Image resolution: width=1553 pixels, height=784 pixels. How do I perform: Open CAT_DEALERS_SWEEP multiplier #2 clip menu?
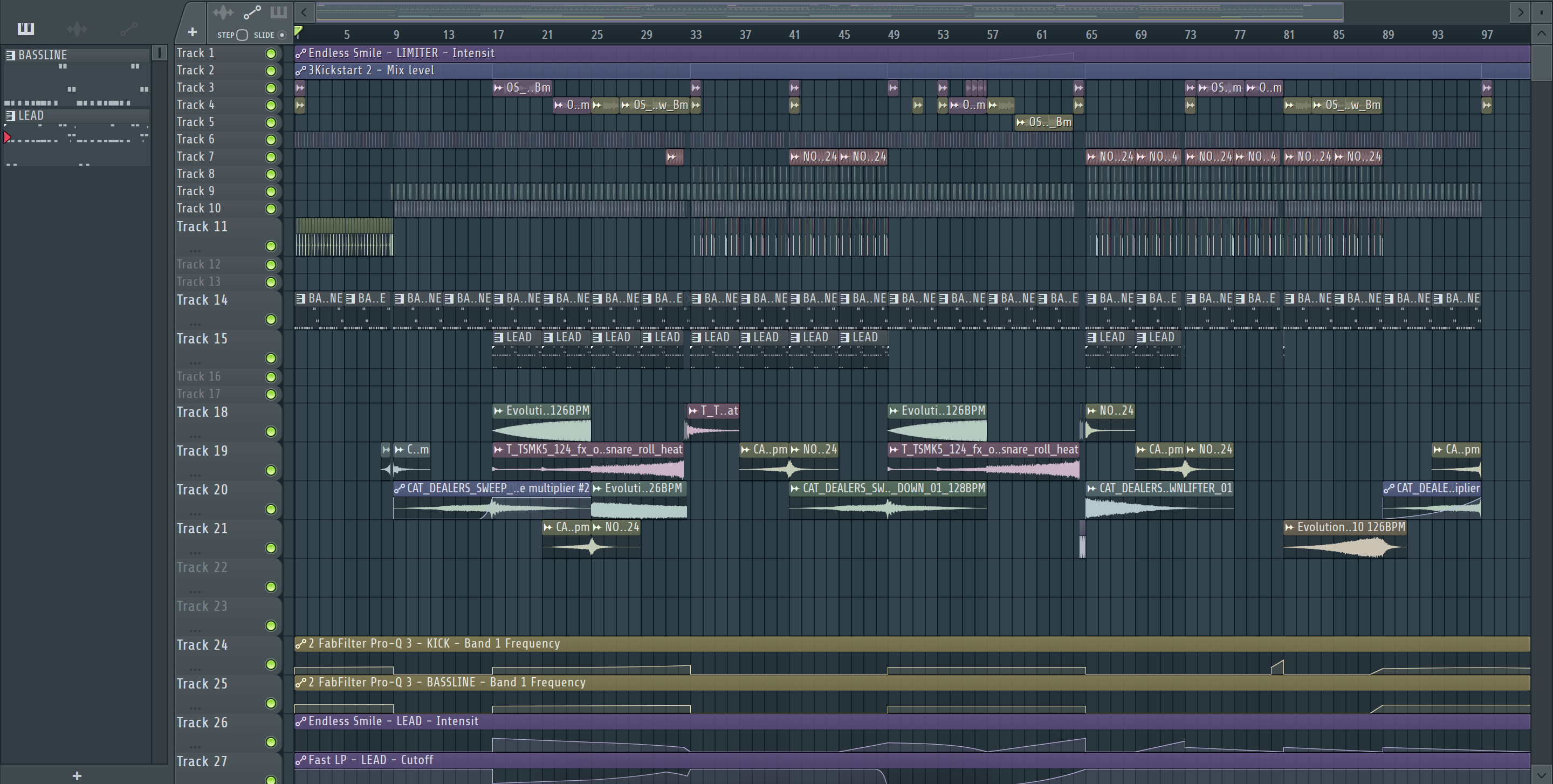[399, 489]
